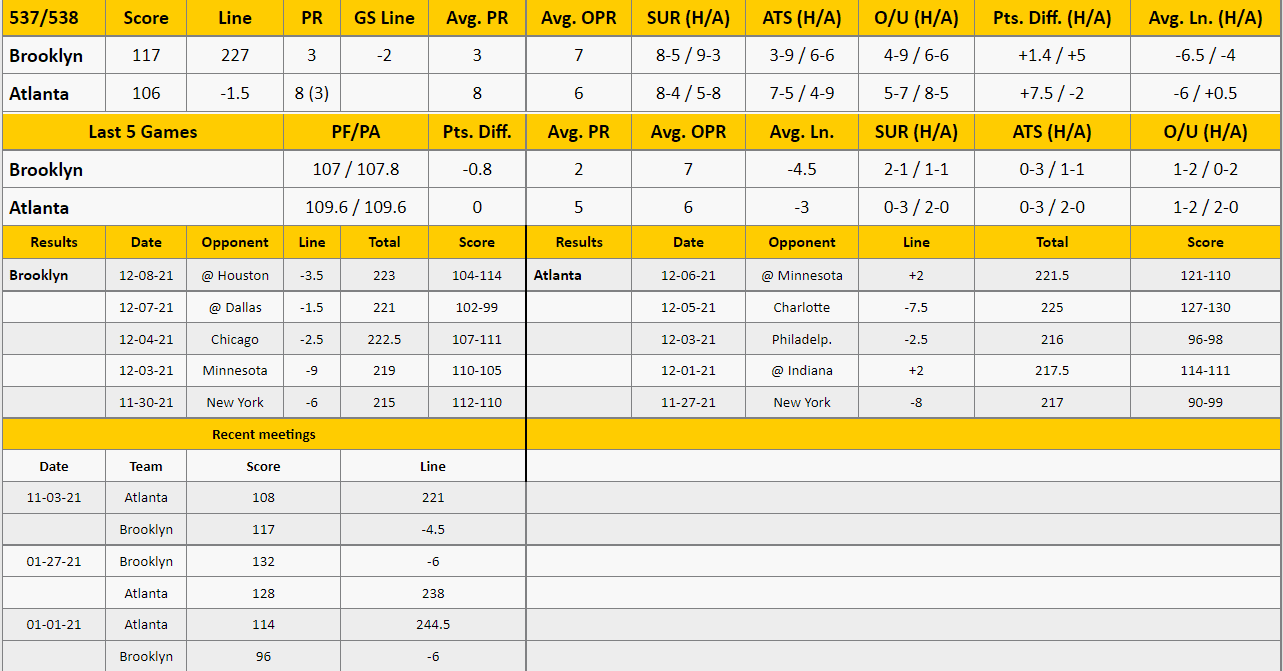Click Brooklyn score 132 in meetings
Viewport: 1283px width, 671px height.
point(264,561)
